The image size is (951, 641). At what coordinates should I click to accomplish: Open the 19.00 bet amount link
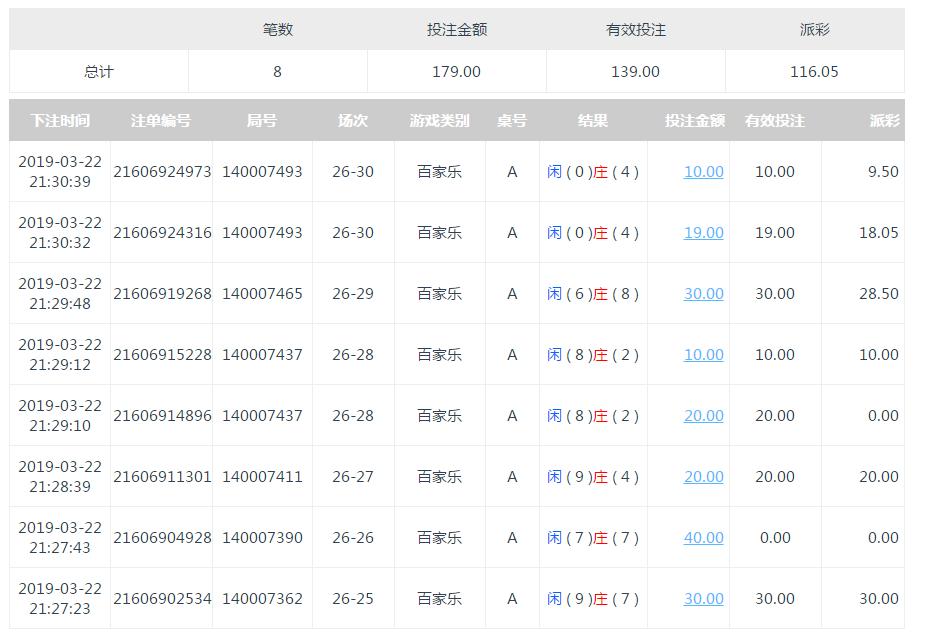coord(704,233)
